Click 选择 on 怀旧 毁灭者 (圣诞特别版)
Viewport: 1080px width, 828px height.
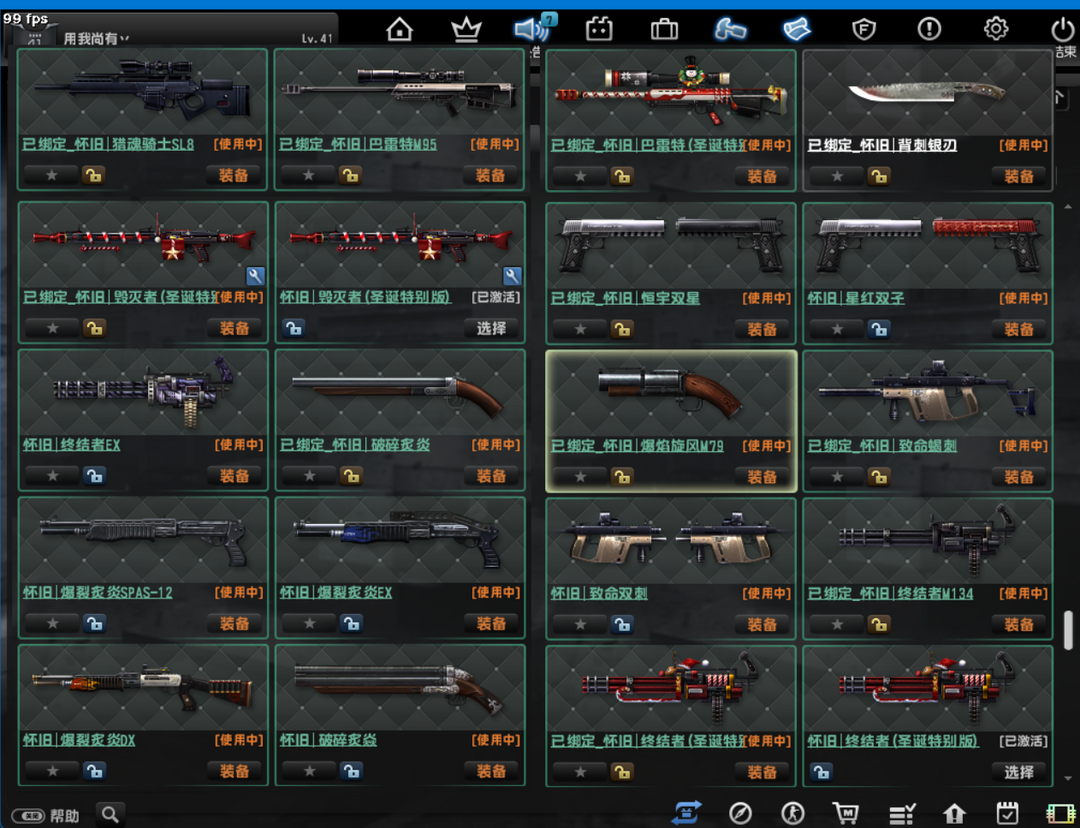[490, 329]
